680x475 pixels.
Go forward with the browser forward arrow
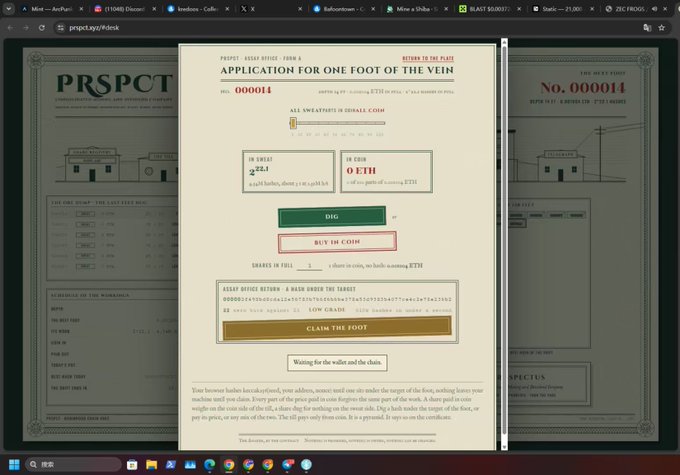(26, 28)
